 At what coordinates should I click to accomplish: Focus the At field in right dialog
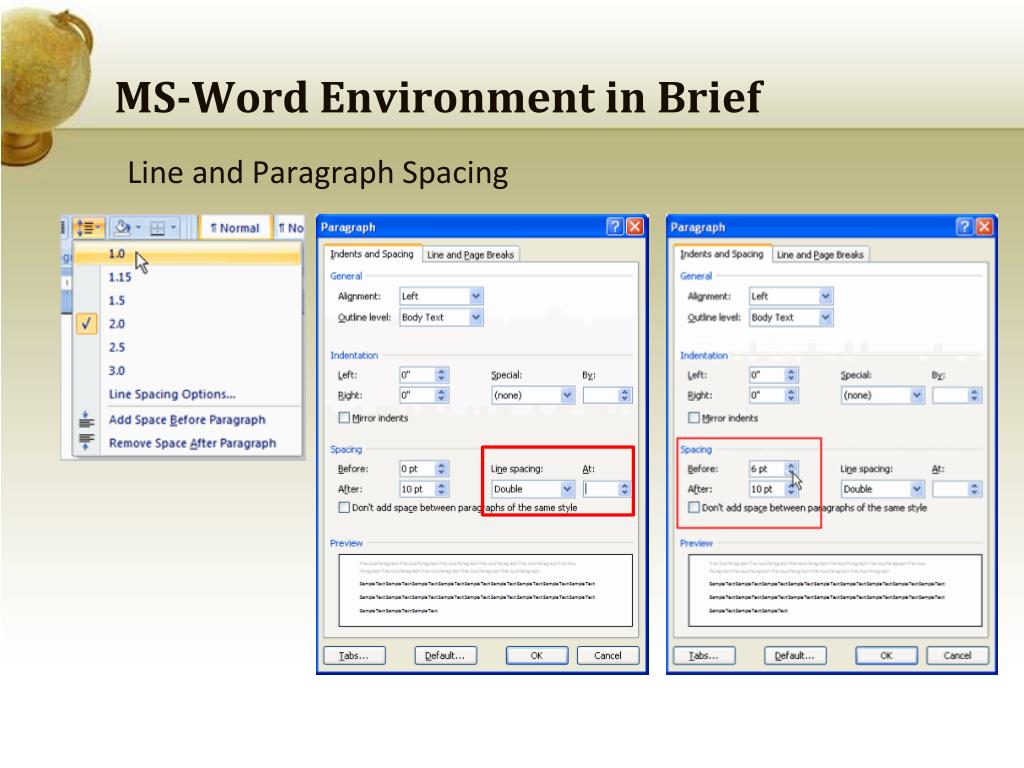pyautogui.click(x=950, y=489)
